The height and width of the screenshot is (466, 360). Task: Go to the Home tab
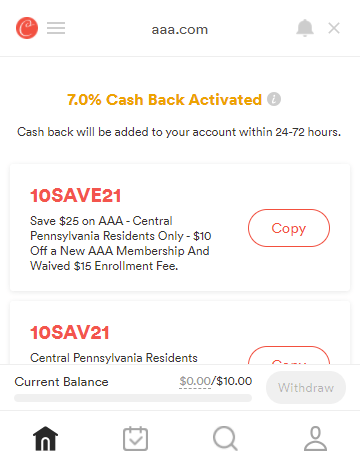[45, 438]
